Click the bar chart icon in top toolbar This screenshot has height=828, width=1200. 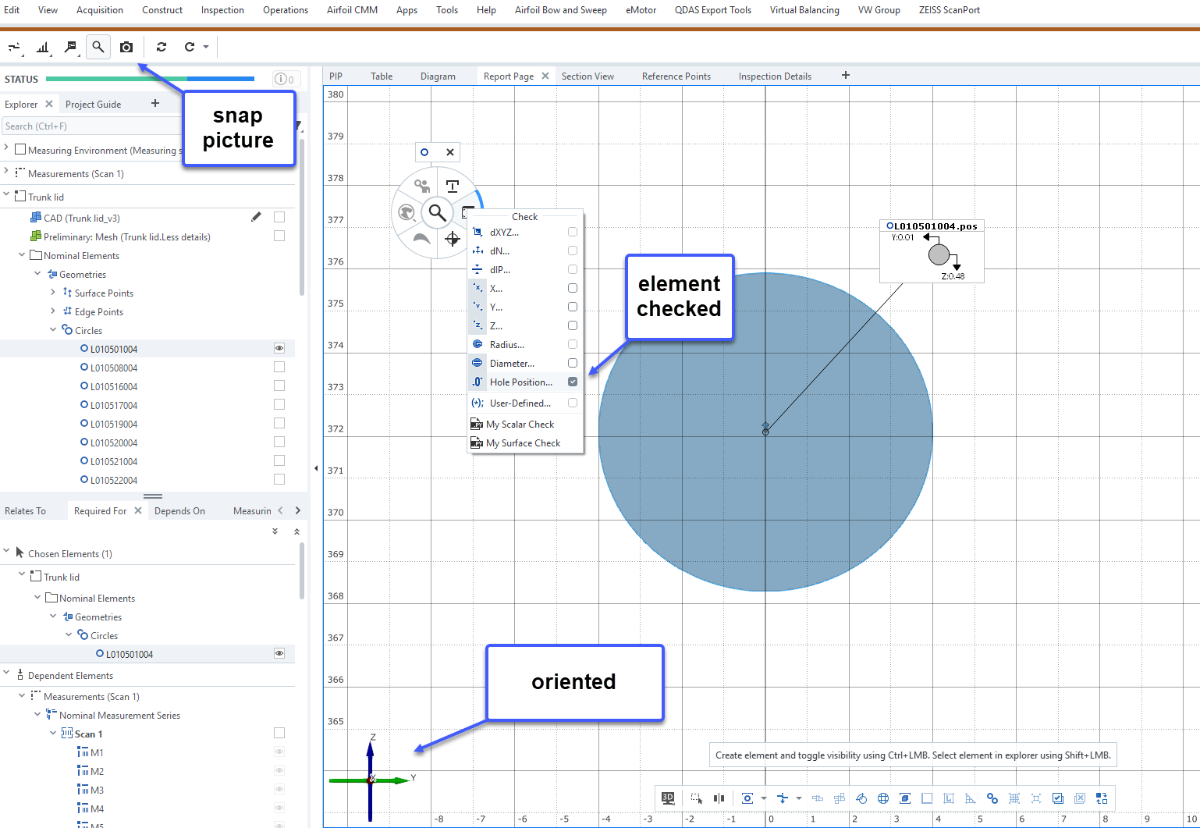(x=43, y=47)
